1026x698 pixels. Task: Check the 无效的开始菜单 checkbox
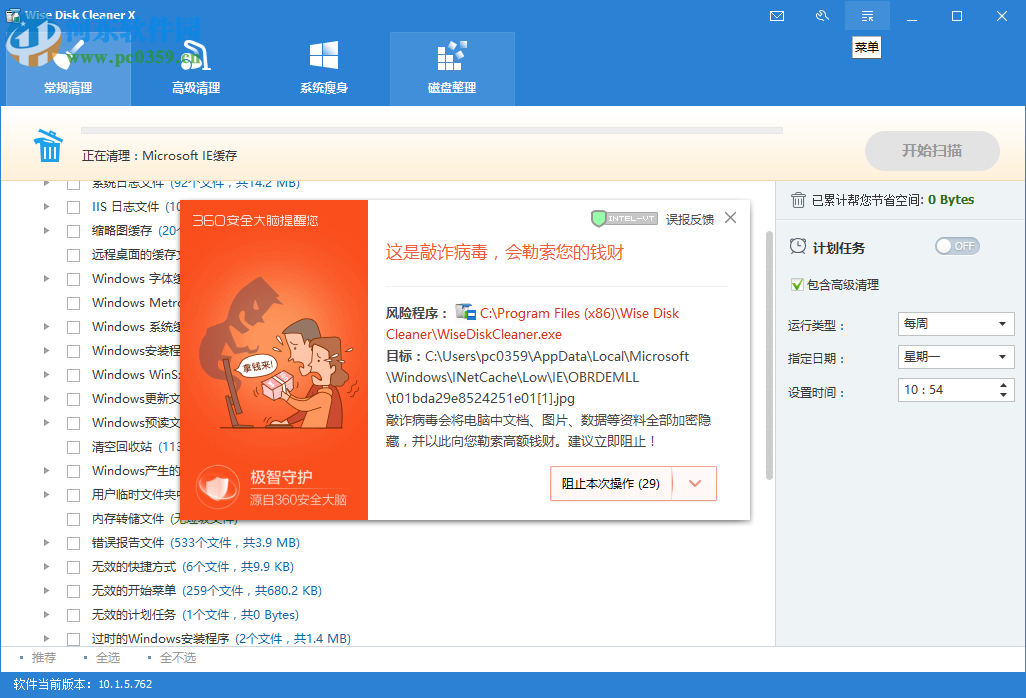(x=74, y=591)
